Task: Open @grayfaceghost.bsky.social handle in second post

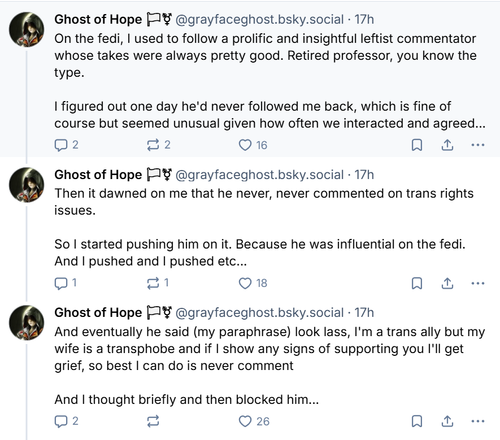Action: click(259, 175)
